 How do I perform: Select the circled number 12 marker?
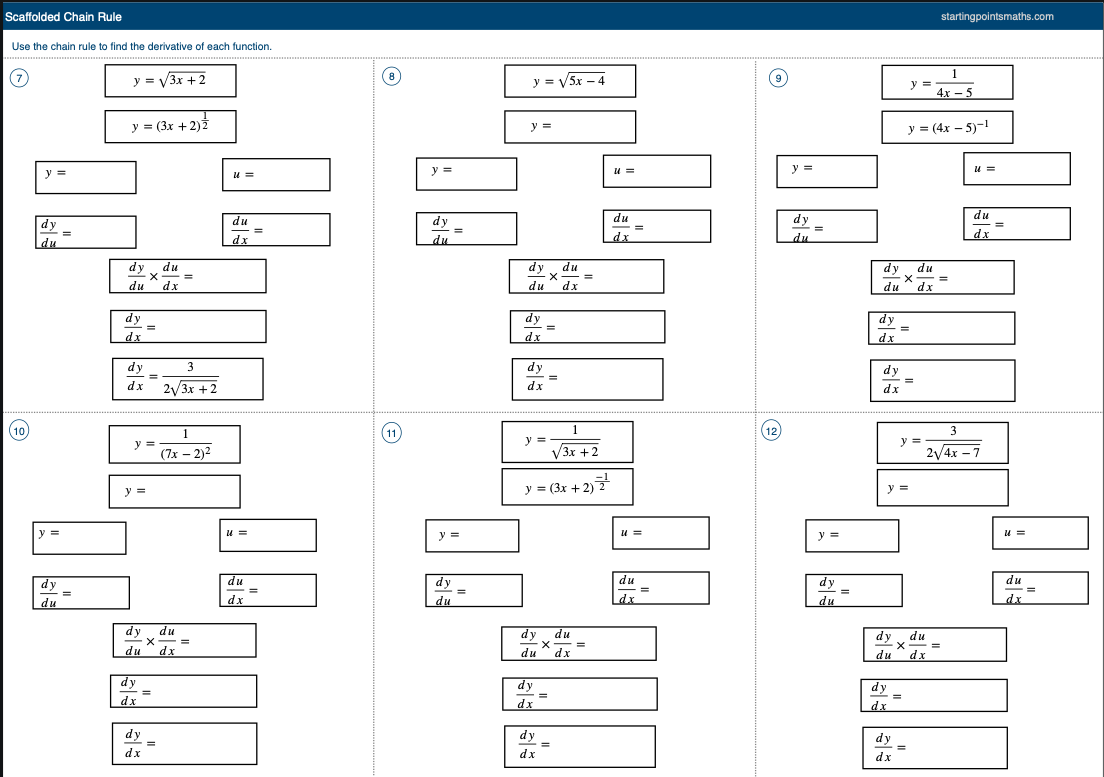click(x=771, y=431)
